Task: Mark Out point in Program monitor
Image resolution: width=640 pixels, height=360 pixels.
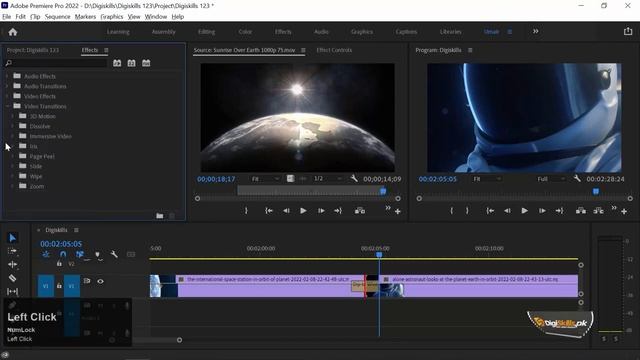Action: pos(467,211)
